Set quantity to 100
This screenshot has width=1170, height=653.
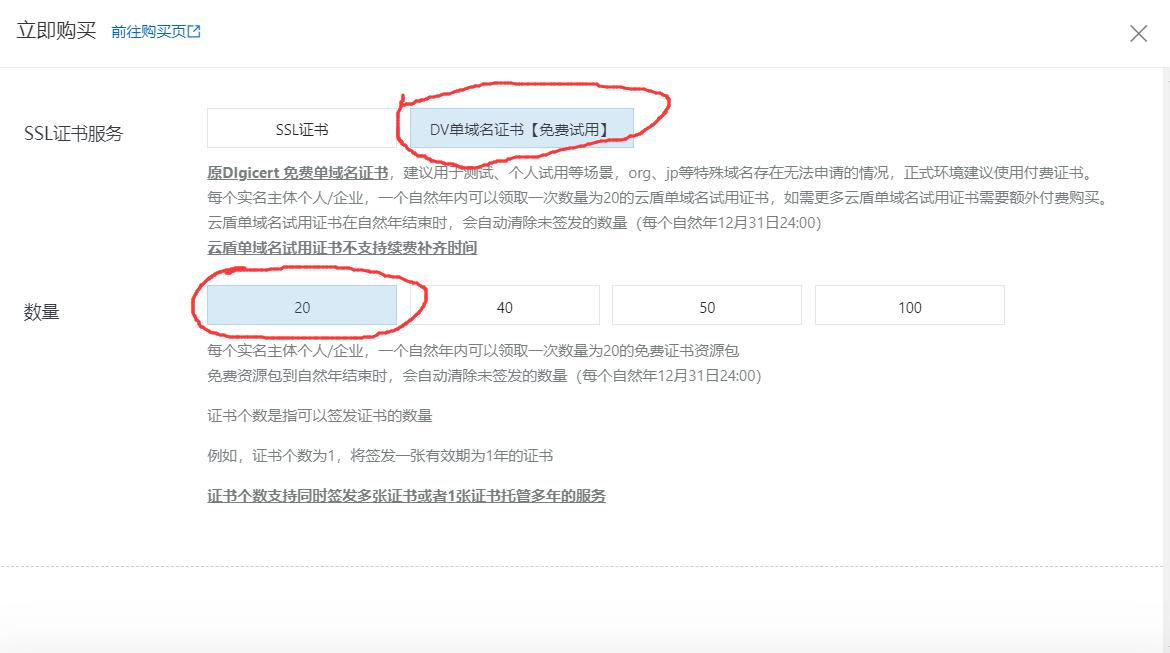tap(909, 305)
